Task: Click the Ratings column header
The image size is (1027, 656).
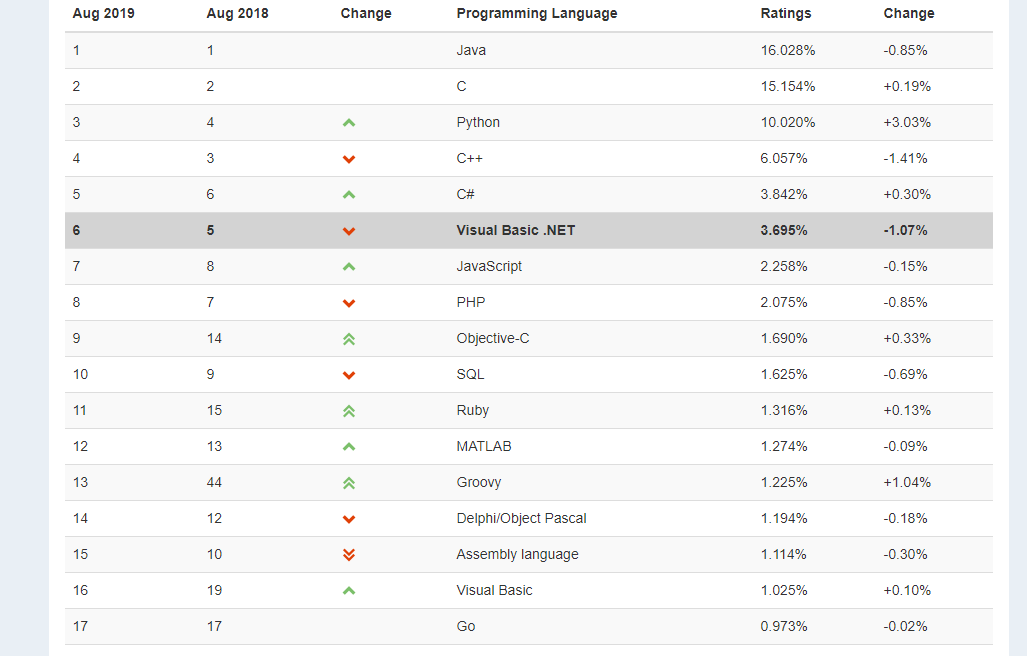Action: (x=785, y=13)
